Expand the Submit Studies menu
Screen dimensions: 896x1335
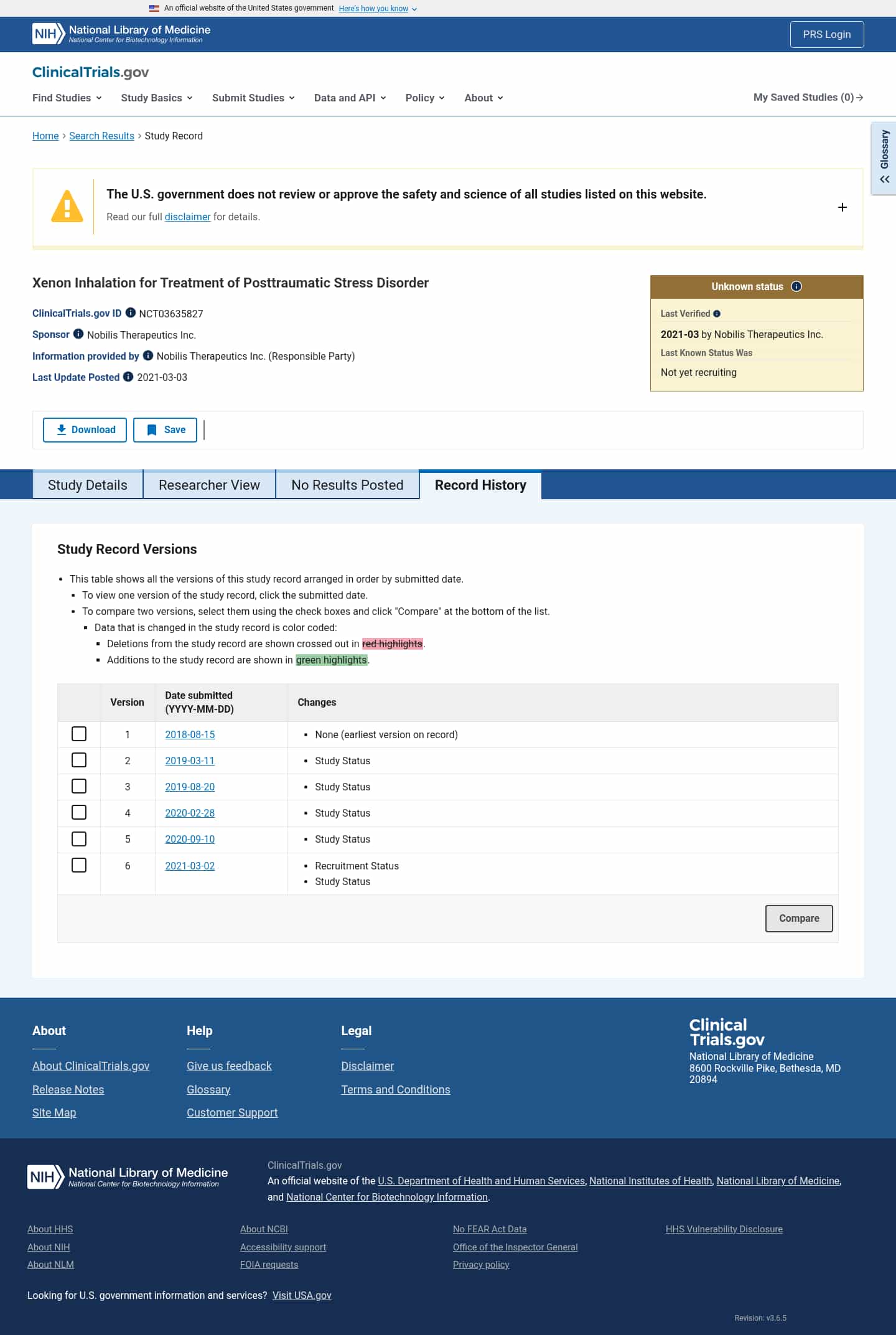click(x=253, y=98)
